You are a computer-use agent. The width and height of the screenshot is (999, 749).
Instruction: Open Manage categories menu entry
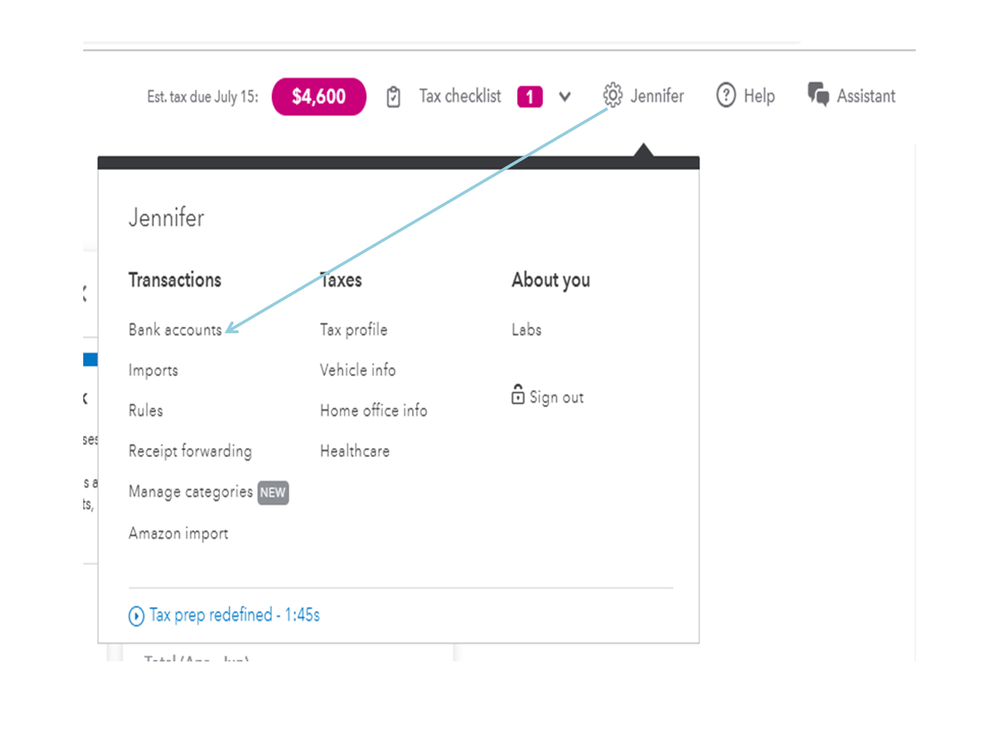coord(191,492)
